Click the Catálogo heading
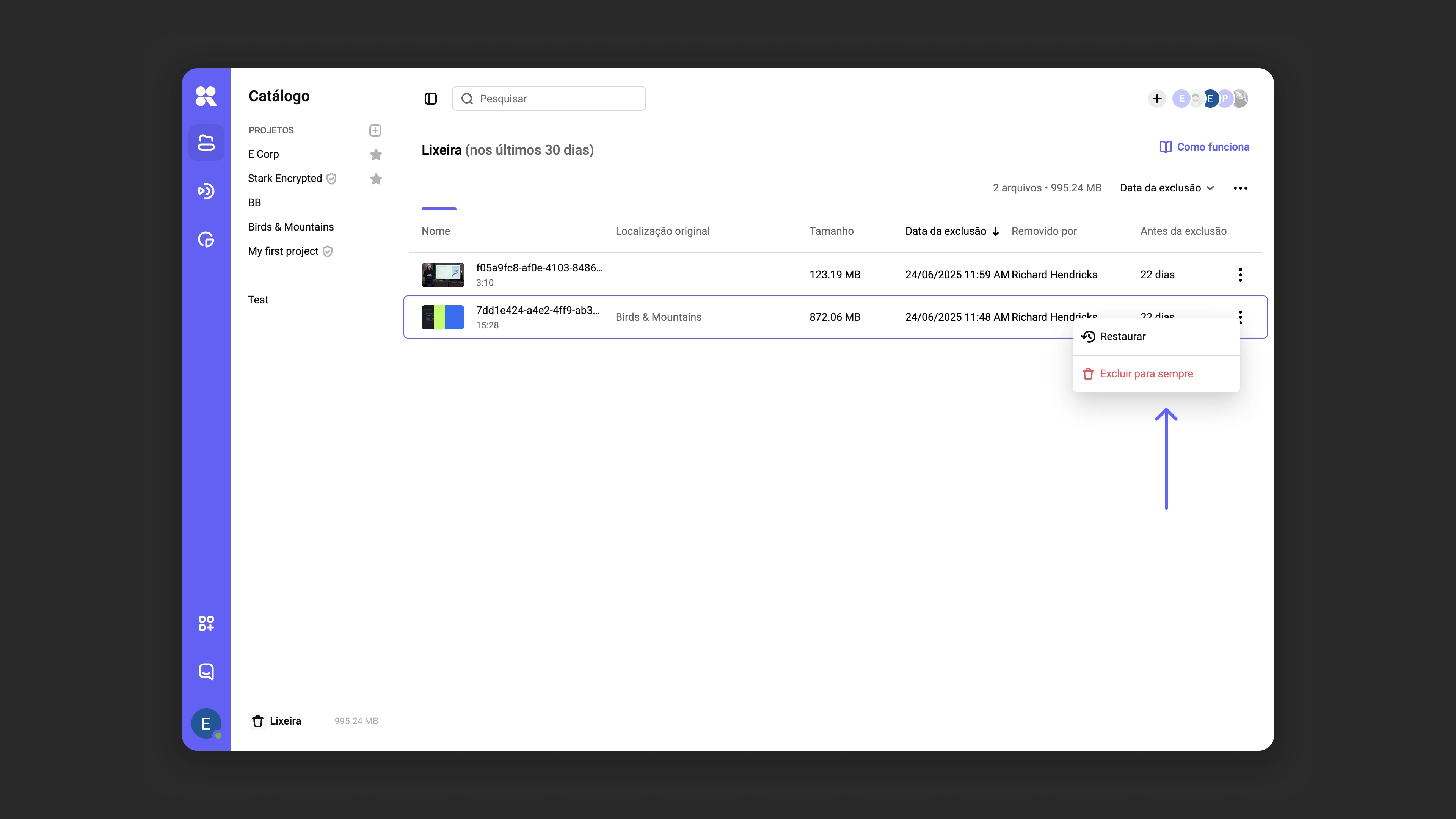 coord(279,96)
